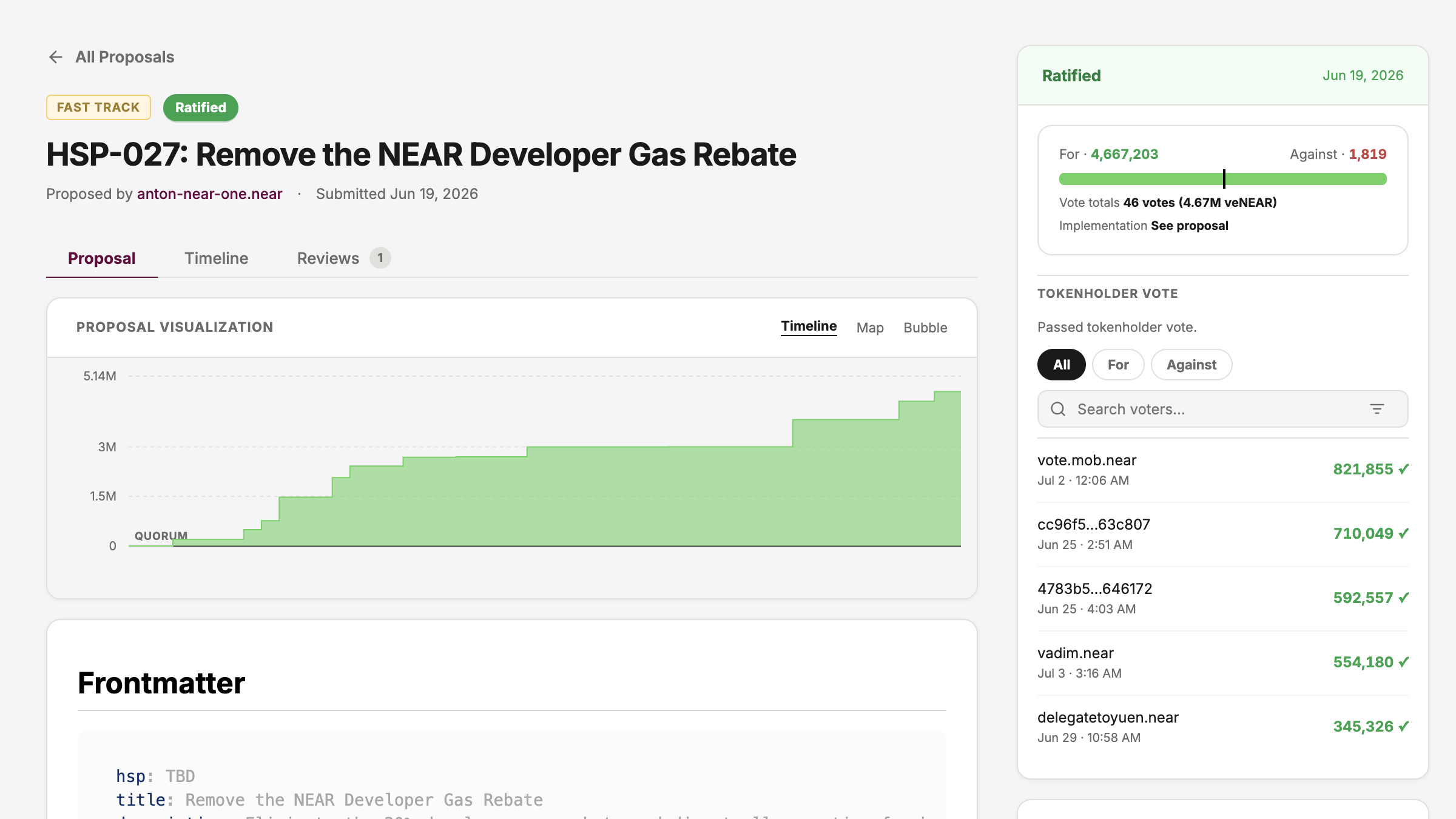Image resolution: width=1456 pixels, height=819 pixels.
Task: Click the Search voters input field
Action: (x=1222, y=409)
